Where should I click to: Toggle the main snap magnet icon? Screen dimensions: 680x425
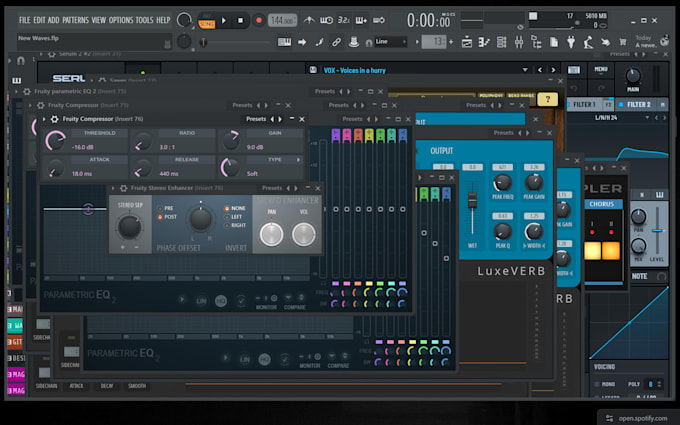click(369, 42)
